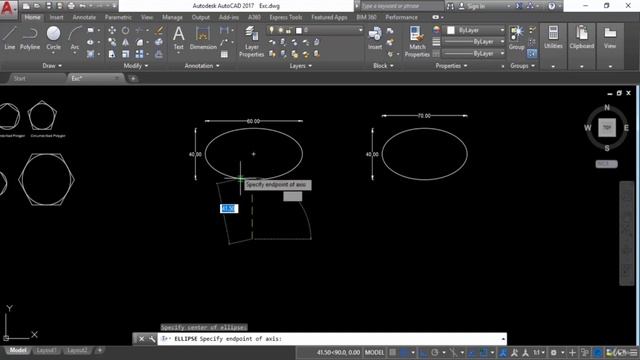This screenshot has height=360, width=640.
Task: Open the layer selection dropdown
Action: (316, 30)
